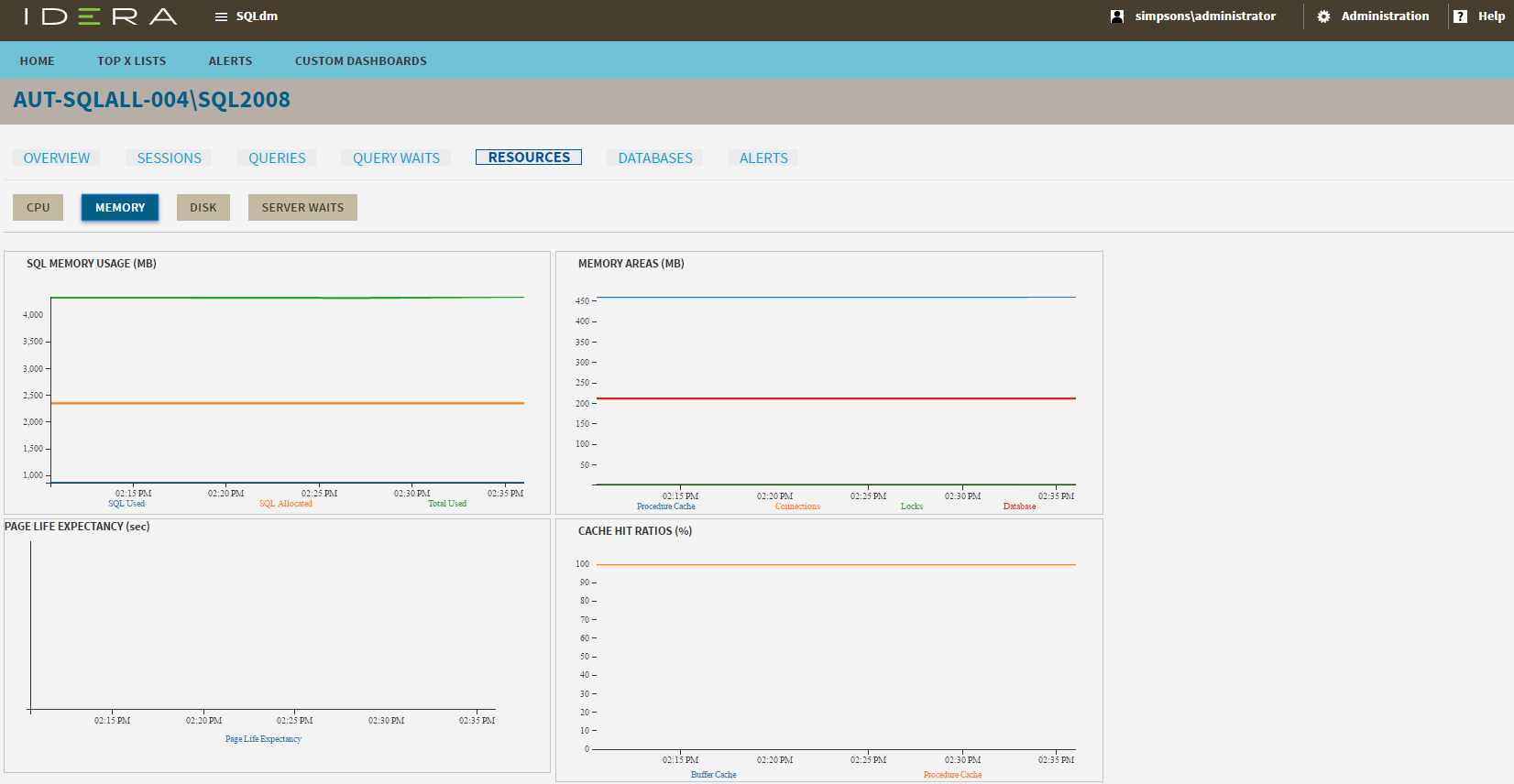Click the user profile icon

[x=1116, y=16]
